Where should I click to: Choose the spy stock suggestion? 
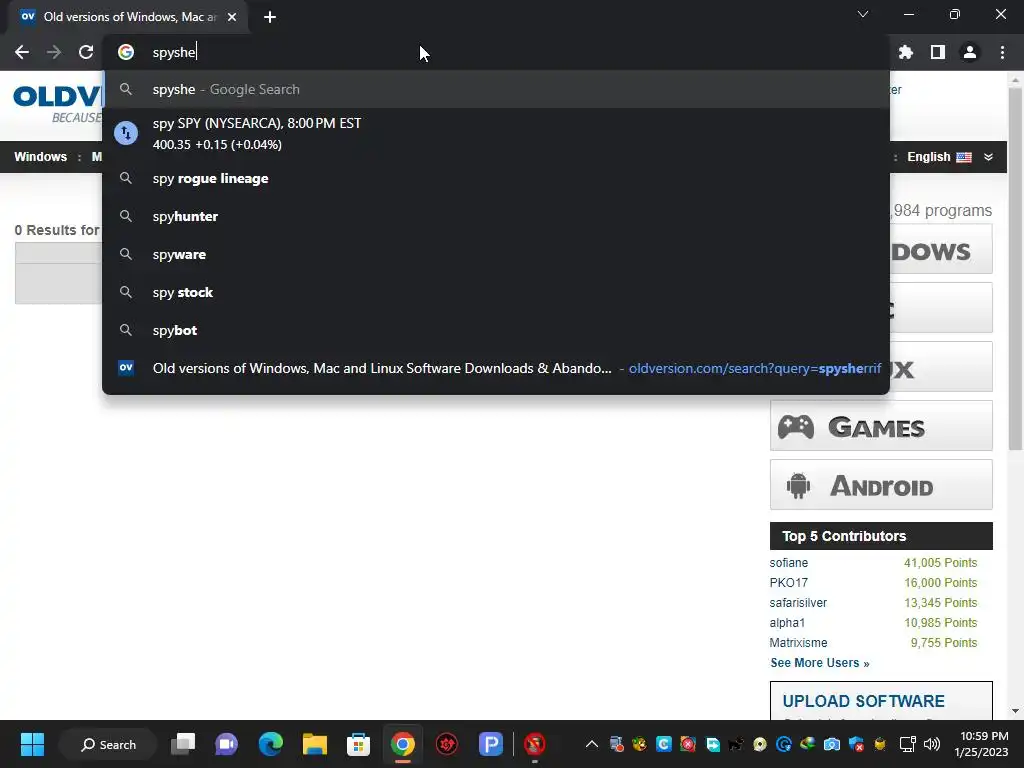pyautogui.click(x=496, y=292)
